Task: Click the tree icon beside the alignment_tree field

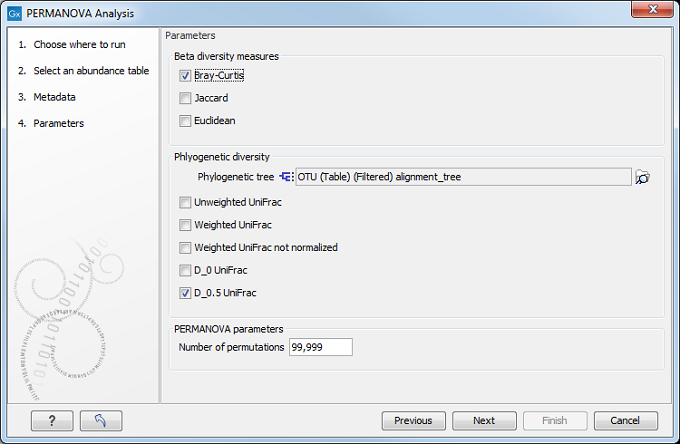Action: click(286, 177)
